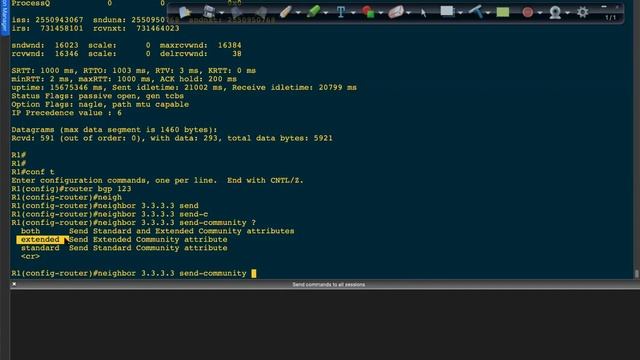Close the Send commands to all sessions bar
The height and width of the screenshot is (360, 640).
[14, 284]
